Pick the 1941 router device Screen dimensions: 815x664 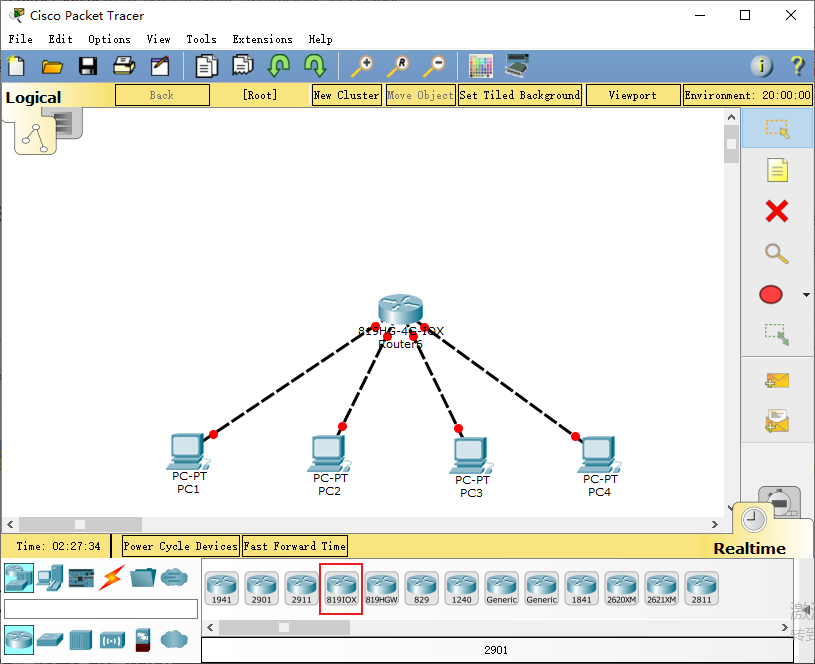click(x=222, y=588)
